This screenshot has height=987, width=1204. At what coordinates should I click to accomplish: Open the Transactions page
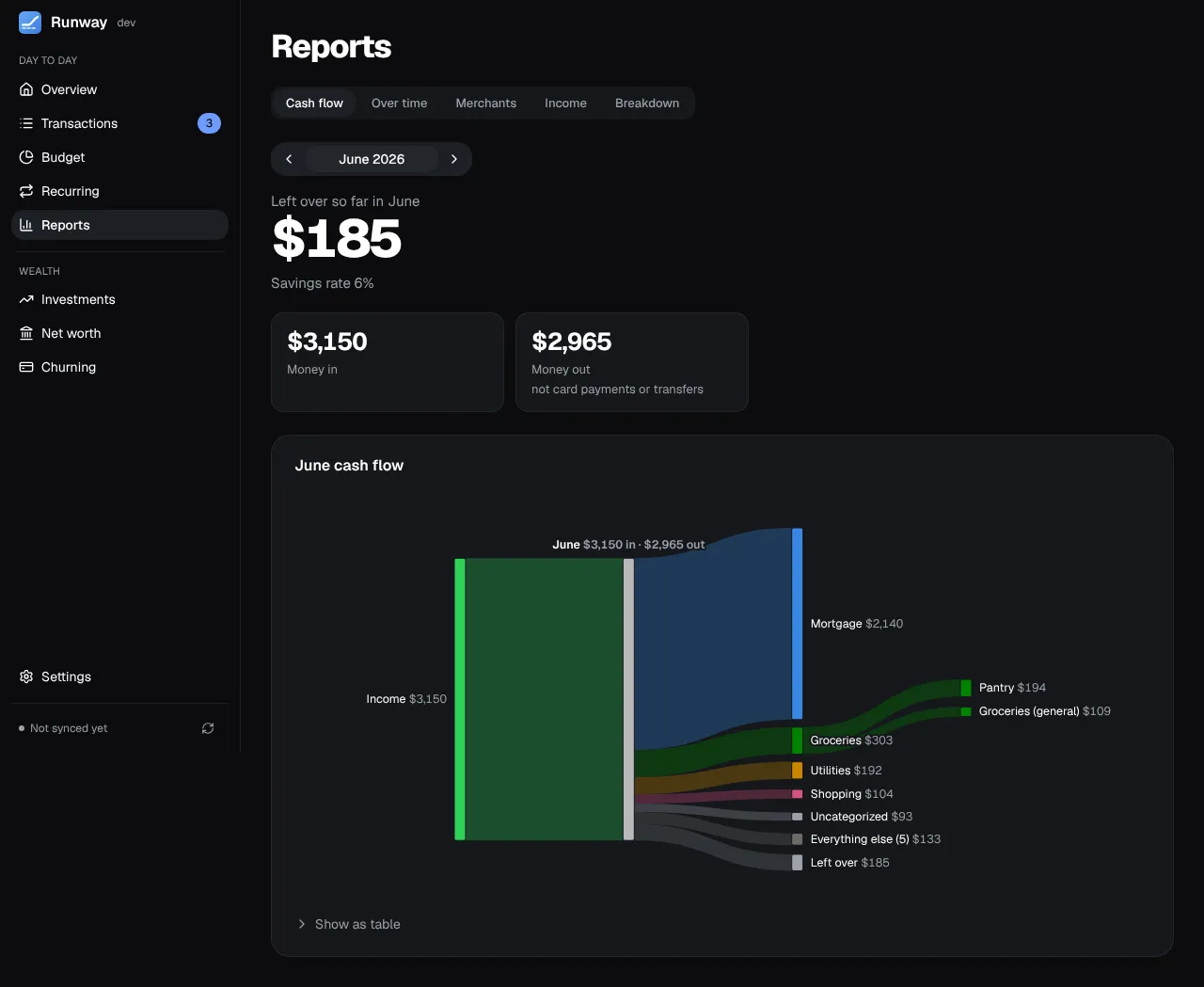pos(119,123)
